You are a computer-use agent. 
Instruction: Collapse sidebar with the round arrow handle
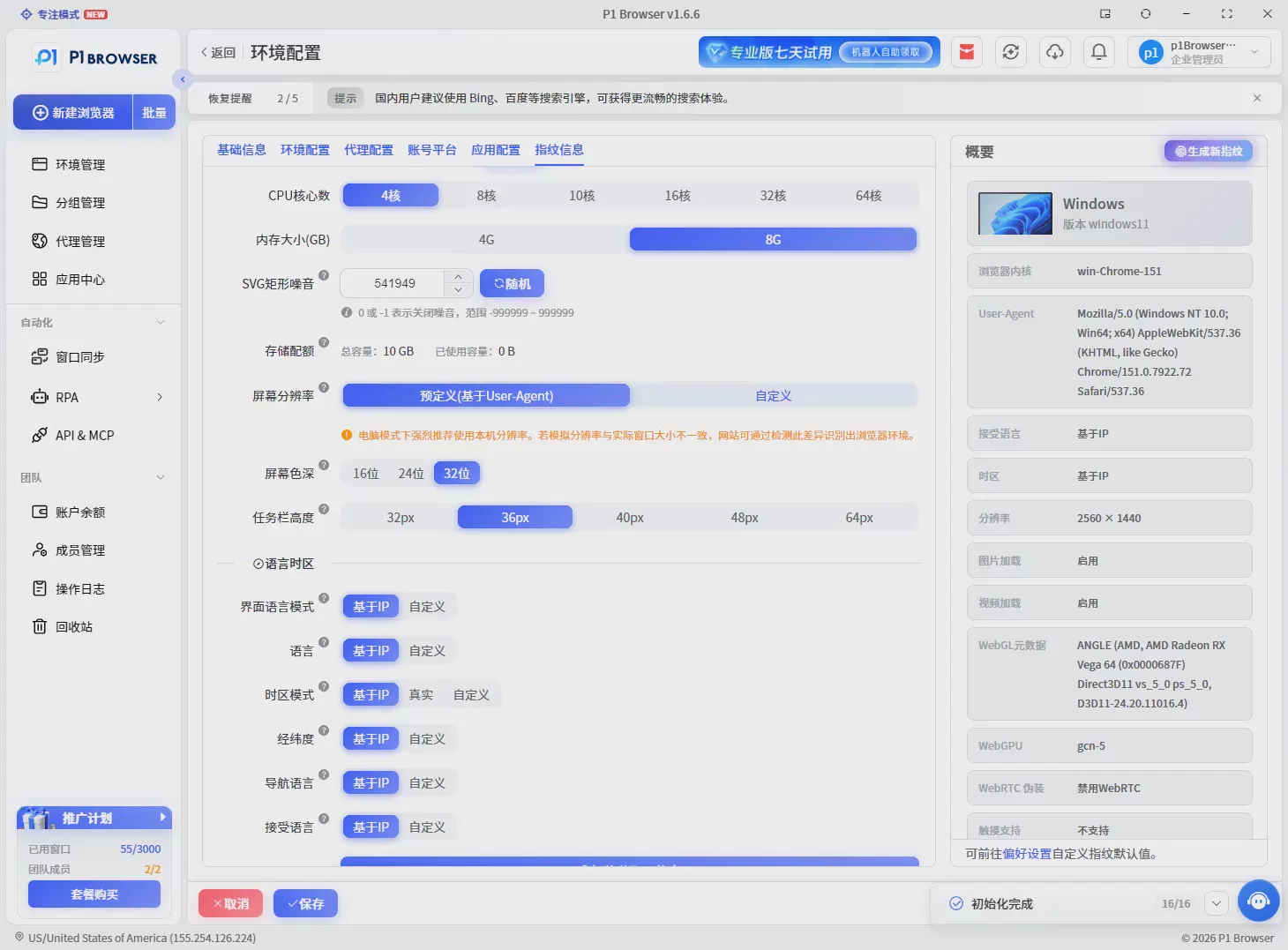coord(183,79)
